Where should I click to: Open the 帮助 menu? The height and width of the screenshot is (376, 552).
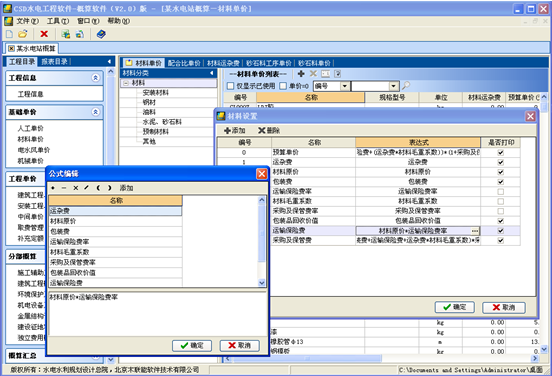(119, 21)
